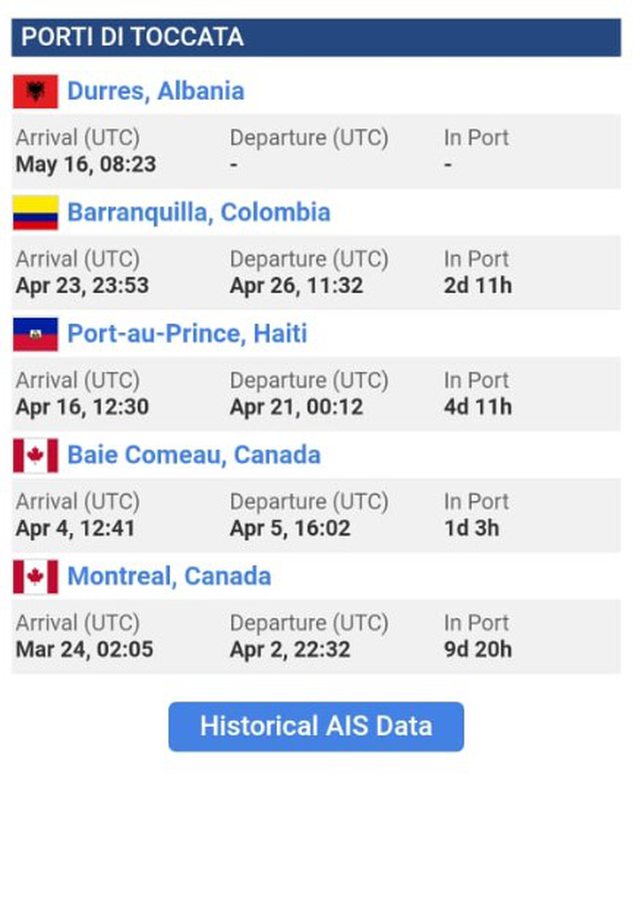Click the Canada flag beside Baie Comeau
Viewport: 640px width, 914px height.
coord(35,455)
